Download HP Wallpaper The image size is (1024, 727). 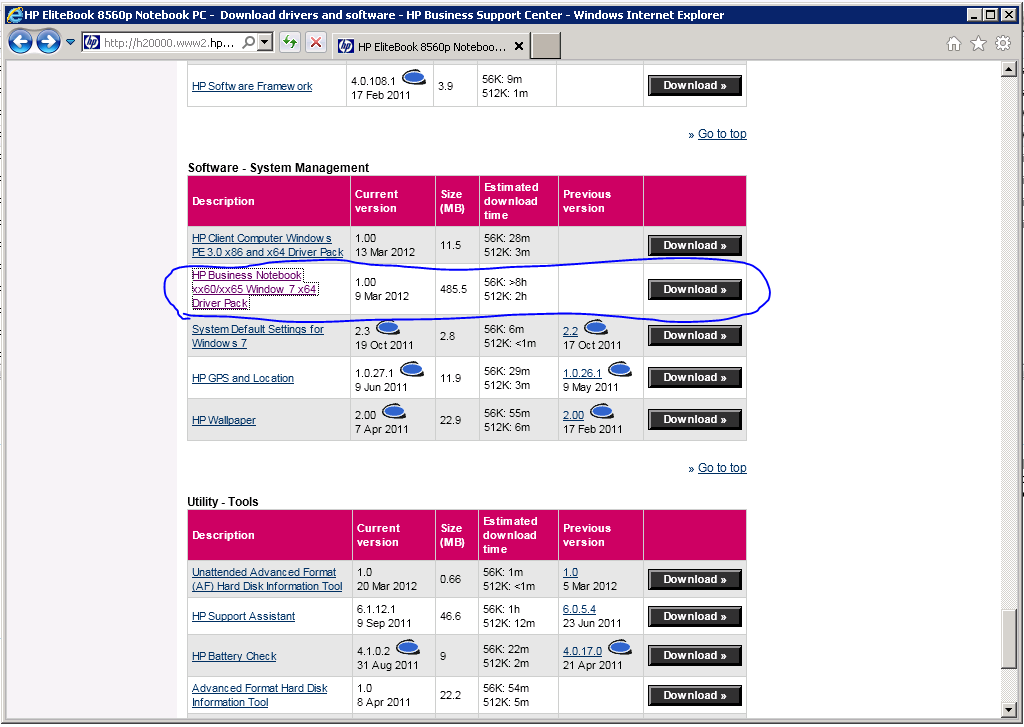coord(695,419)
